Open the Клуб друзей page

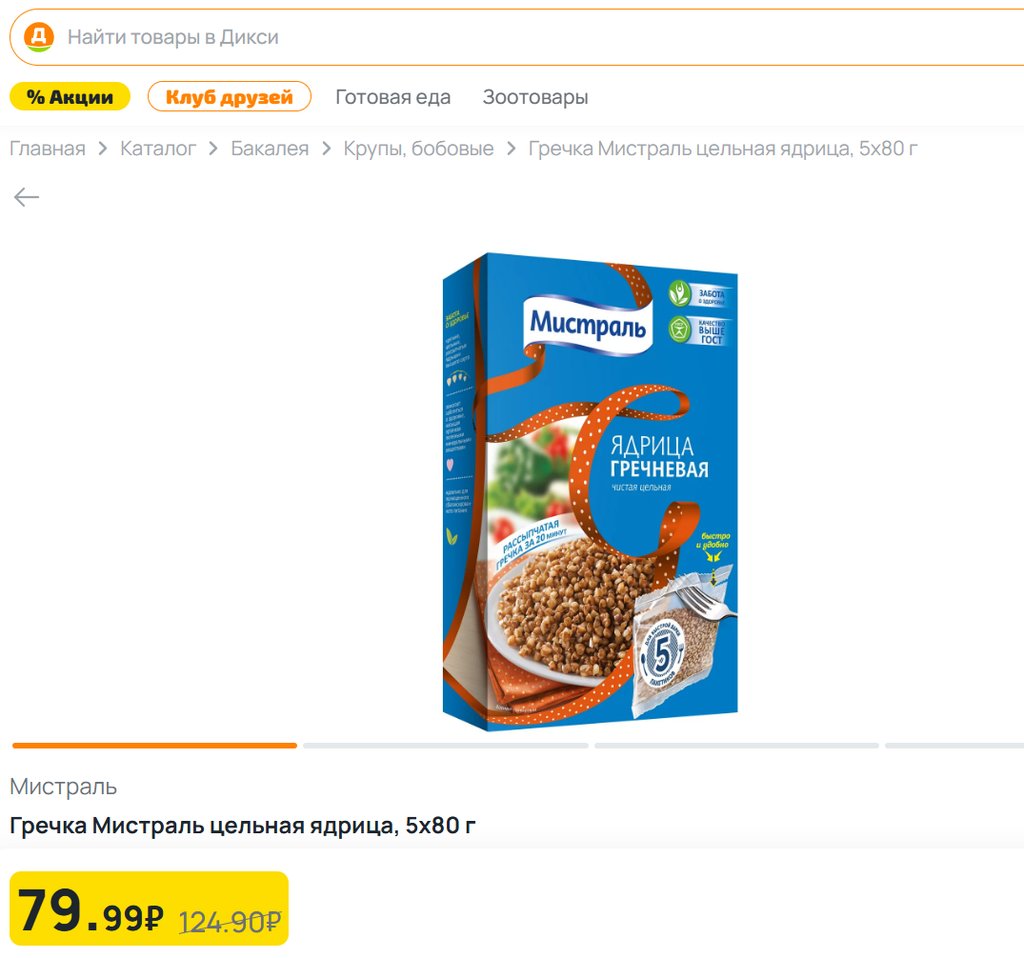229,97
